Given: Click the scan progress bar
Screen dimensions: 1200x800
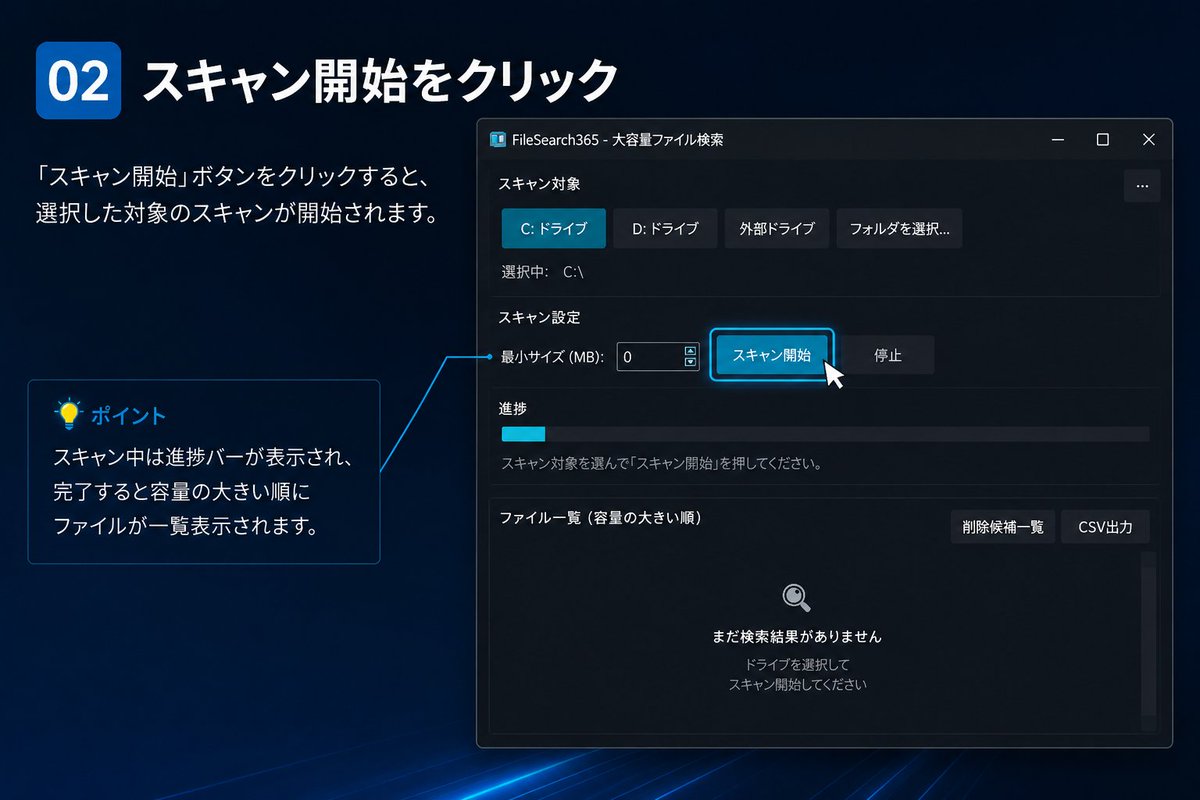Looking at the screenshot, I should tap(825, 434).
